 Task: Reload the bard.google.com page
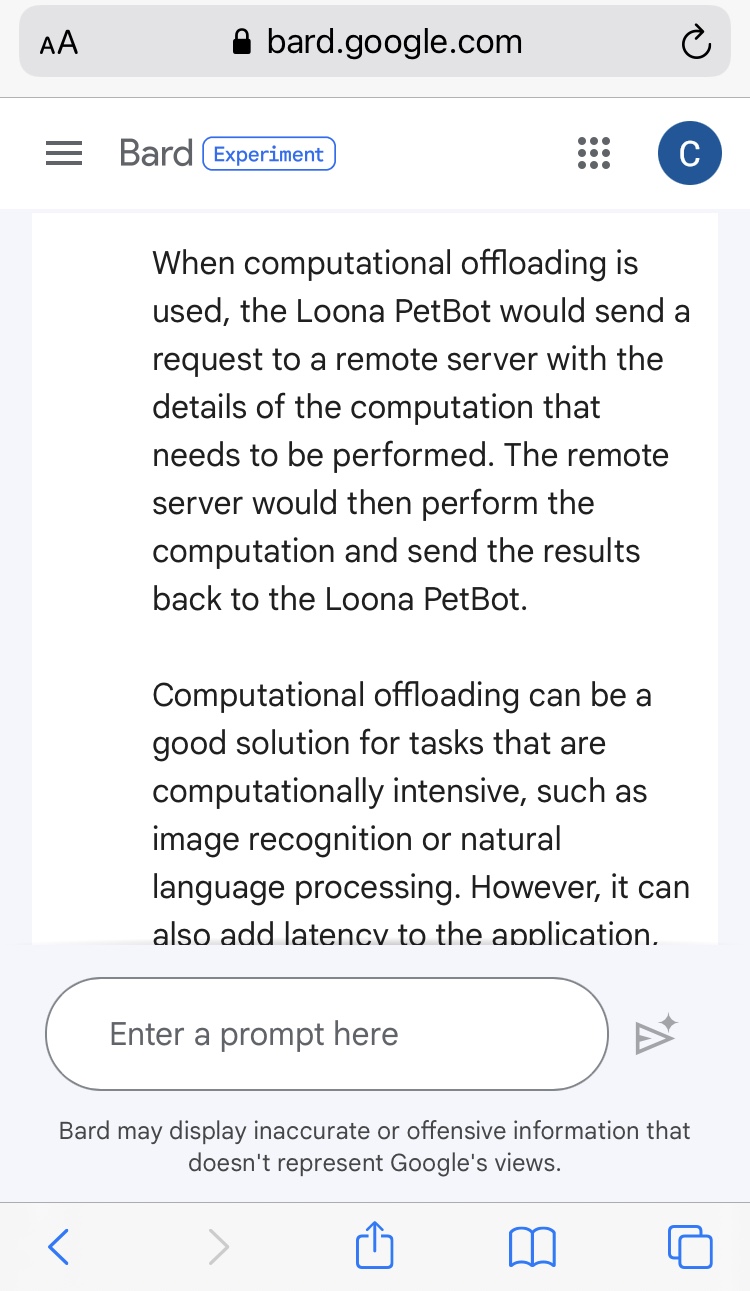[694, 43]
